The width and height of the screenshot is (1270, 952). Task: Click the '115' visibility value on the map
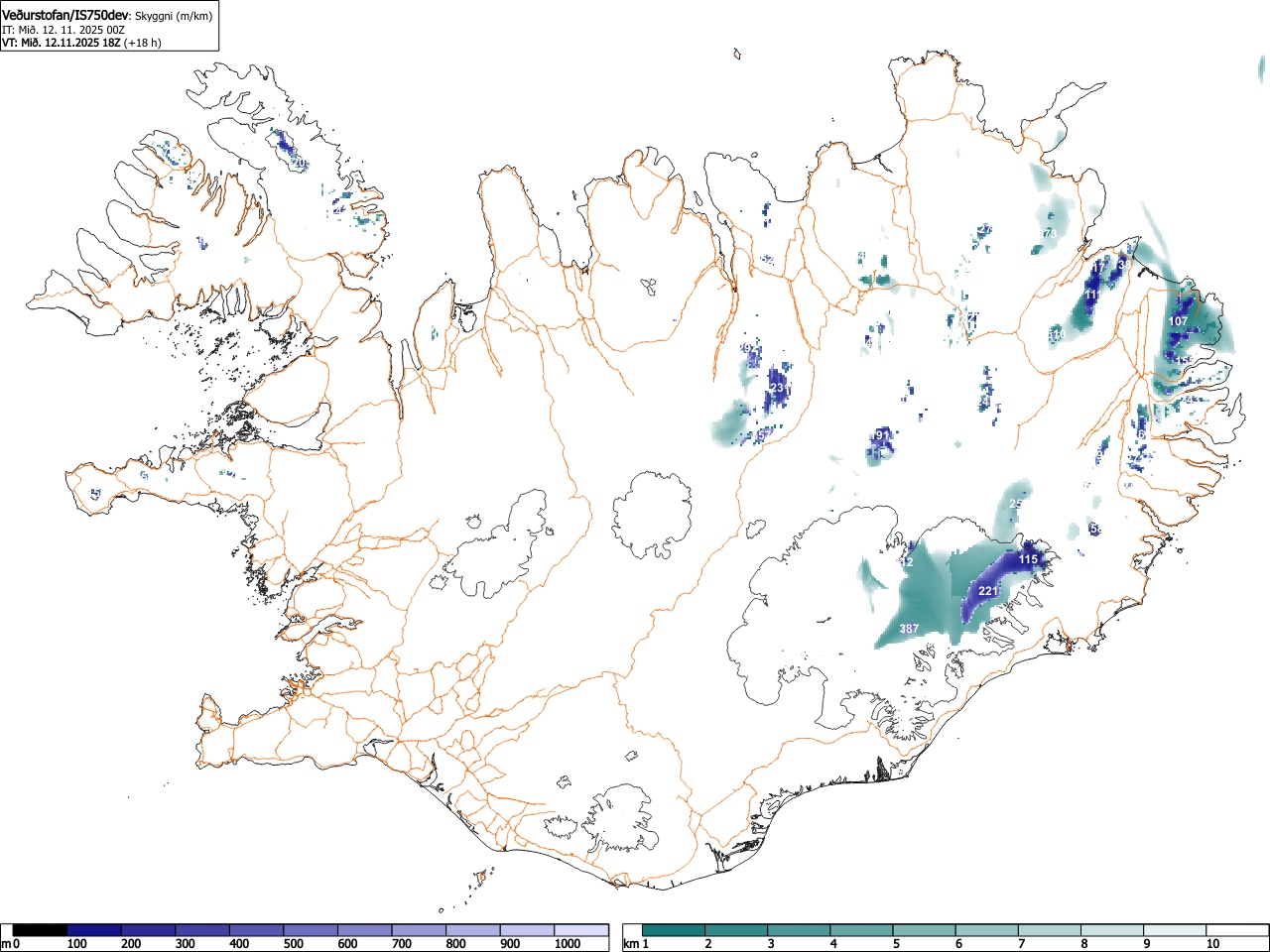[x=1028, y=559]
